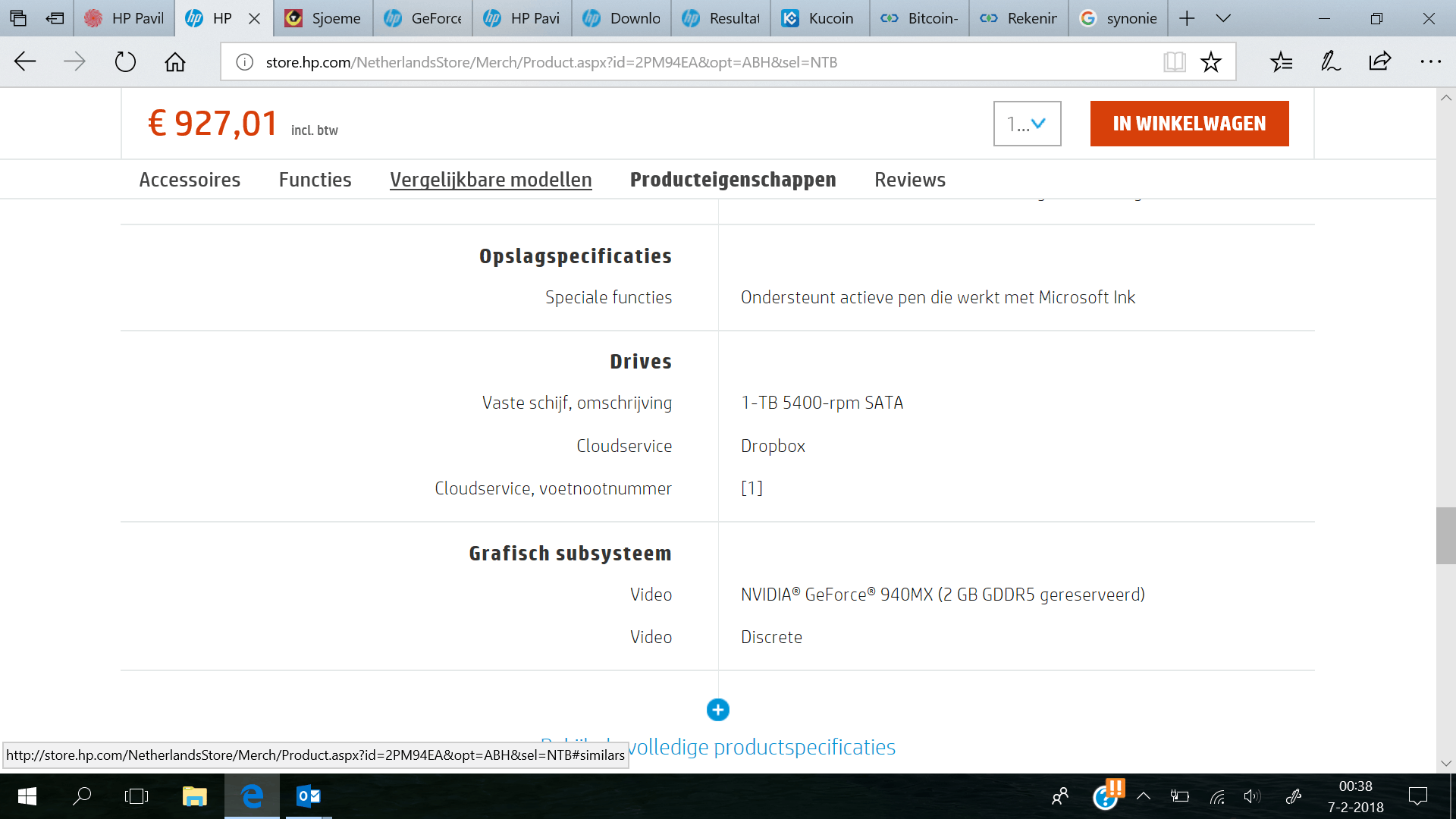
Task: Click the Dropbox cloudservice value
Action: pos(773,446)
